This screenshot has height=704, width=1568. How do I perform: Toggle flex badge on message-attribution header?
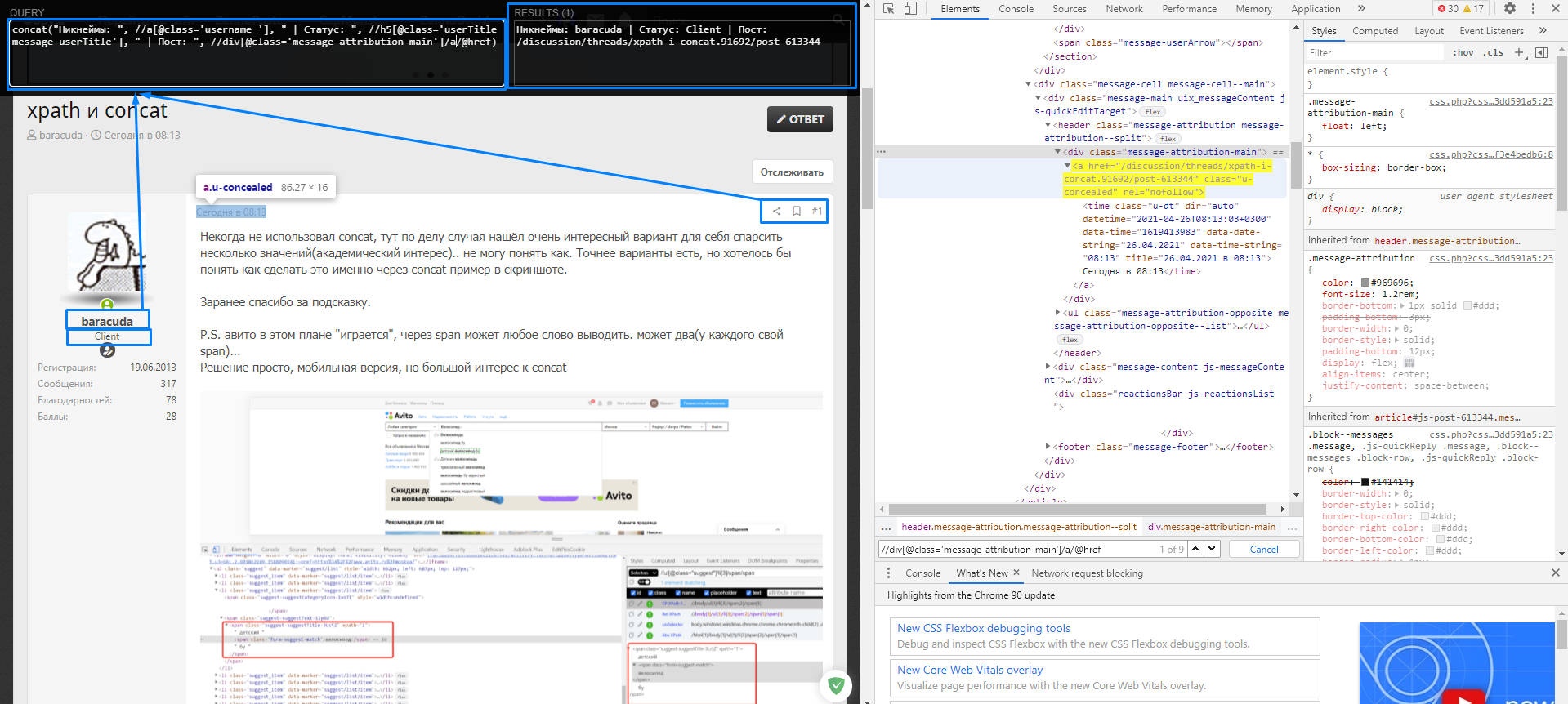pyautogui.click(x=1168, y=139)
